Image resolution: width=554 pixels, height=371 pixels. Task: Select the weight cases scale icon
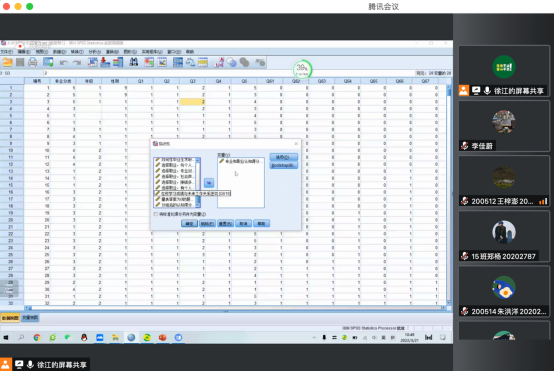(x=190, y=63)
